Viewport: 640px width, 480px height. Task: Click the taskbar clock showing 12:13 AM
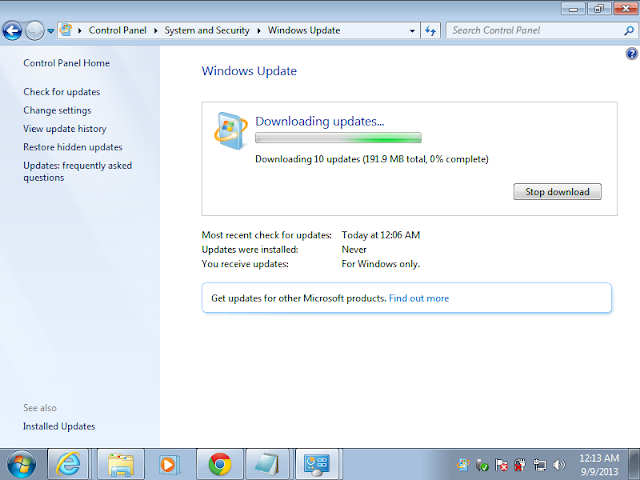pos(599,464)
